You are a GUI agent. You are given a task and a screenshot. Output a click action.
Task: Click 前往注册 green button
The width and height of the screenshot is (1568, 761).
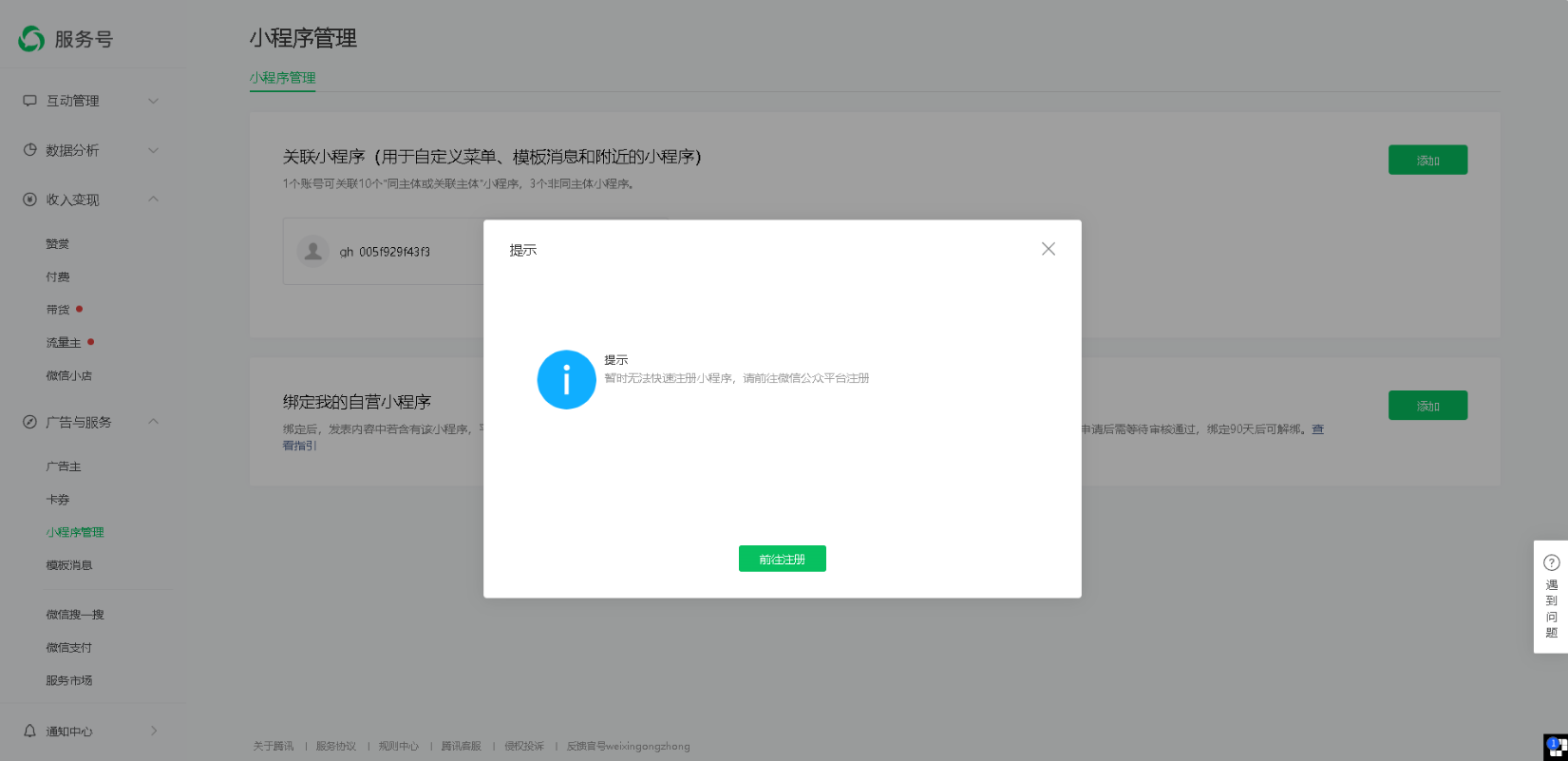click(783, 559)
